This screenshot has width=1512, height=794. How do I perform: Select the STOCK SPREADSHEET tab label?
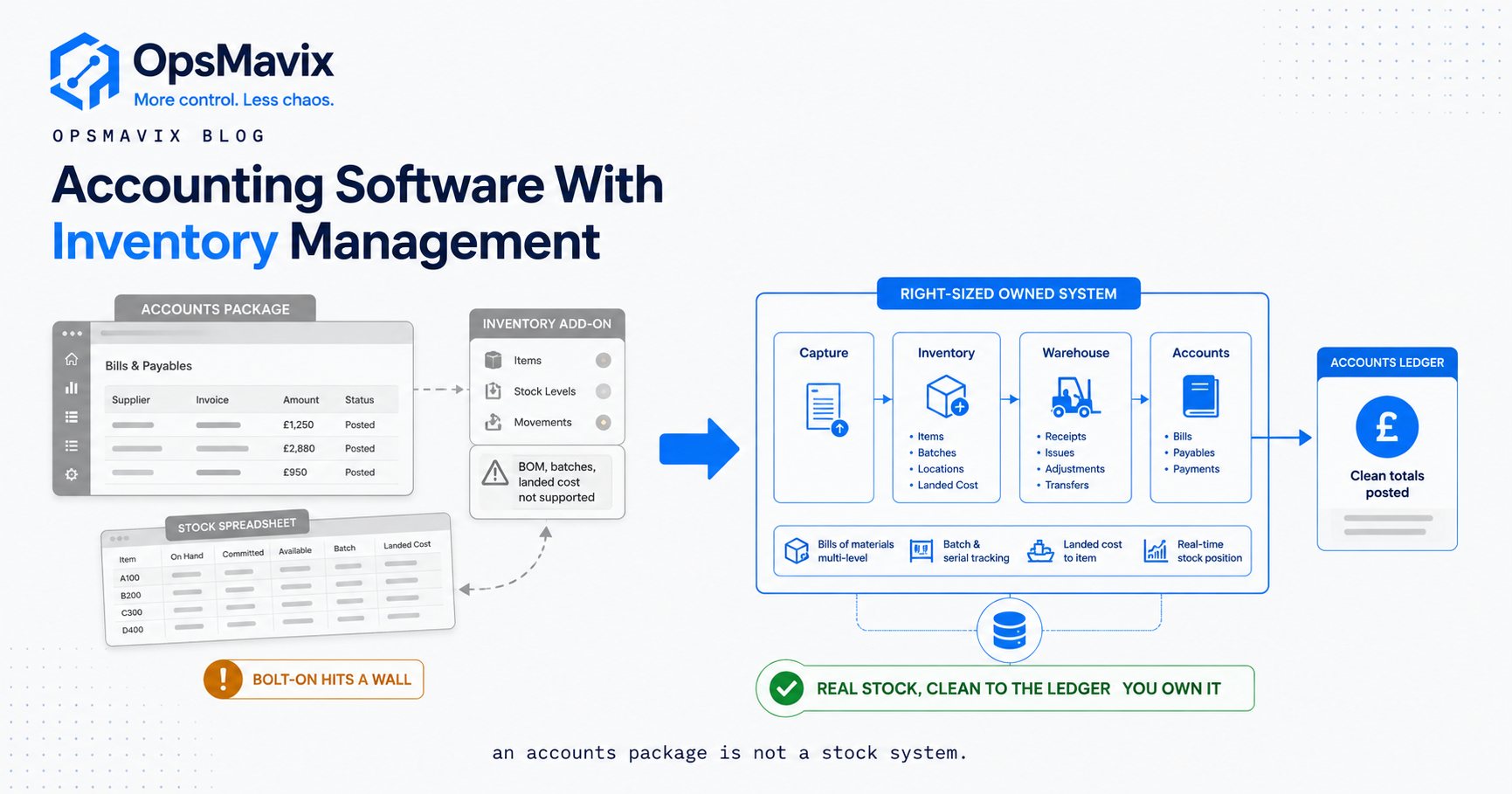pyautogui.click(x=237, y=525)
